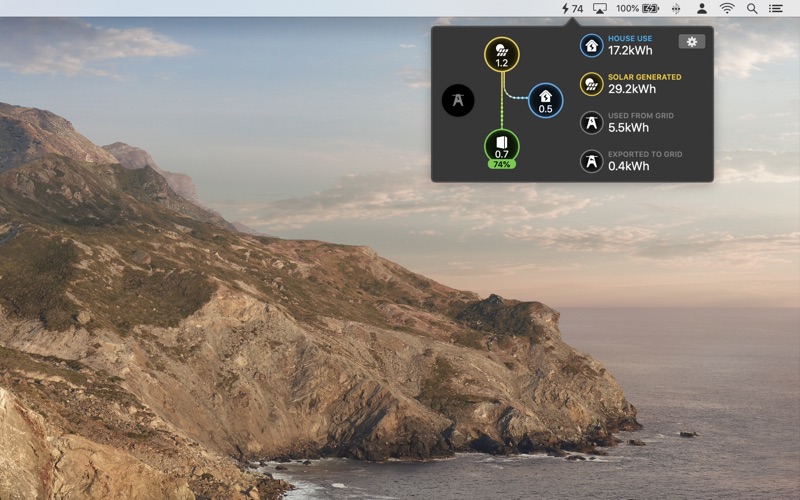The height and width of the screenshot is (500, 800).
Task: Open the settings gear in the energy popup
Action: click(x=691, y=42)
